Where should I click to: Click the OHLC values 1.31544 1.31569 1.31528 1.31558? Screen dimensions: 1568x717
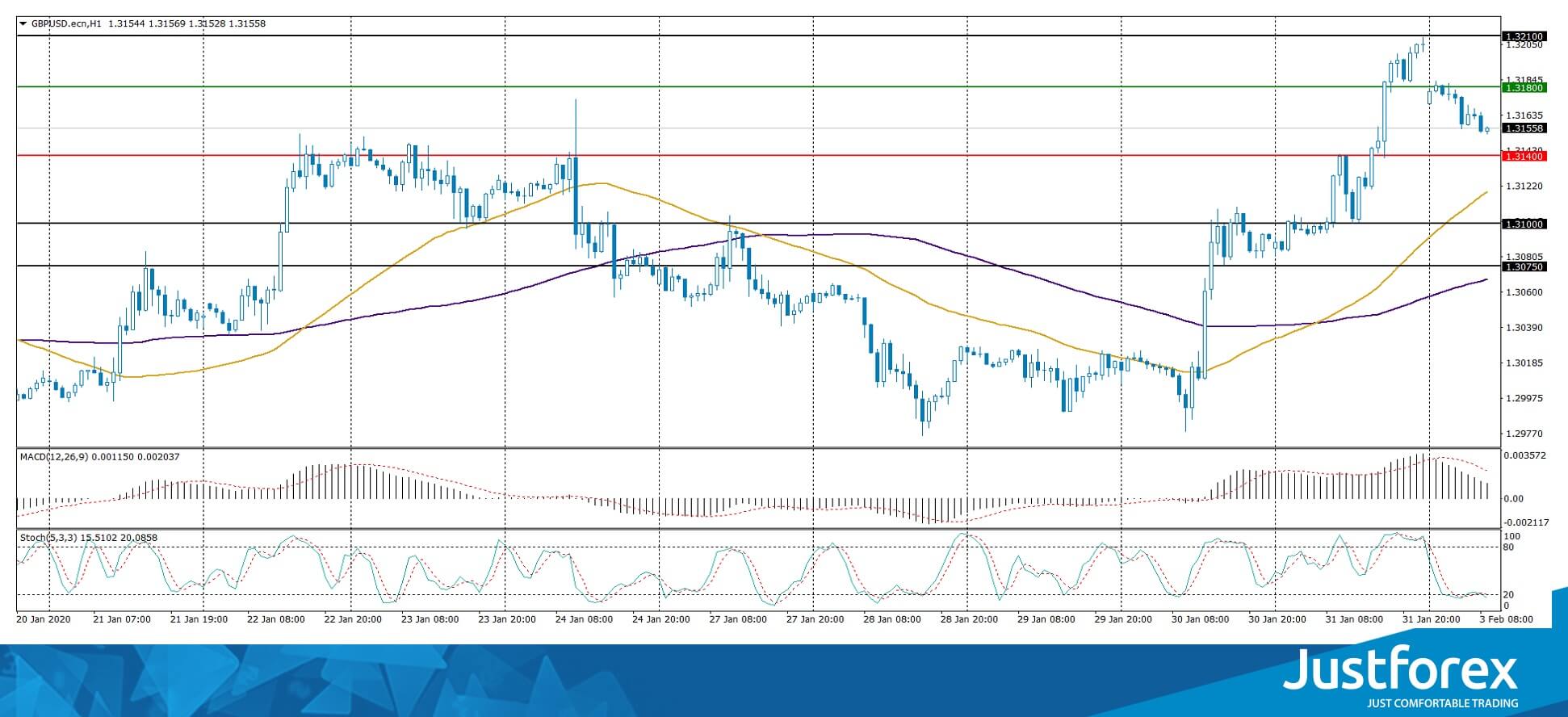pyautogui.click(x=187, y=24)
